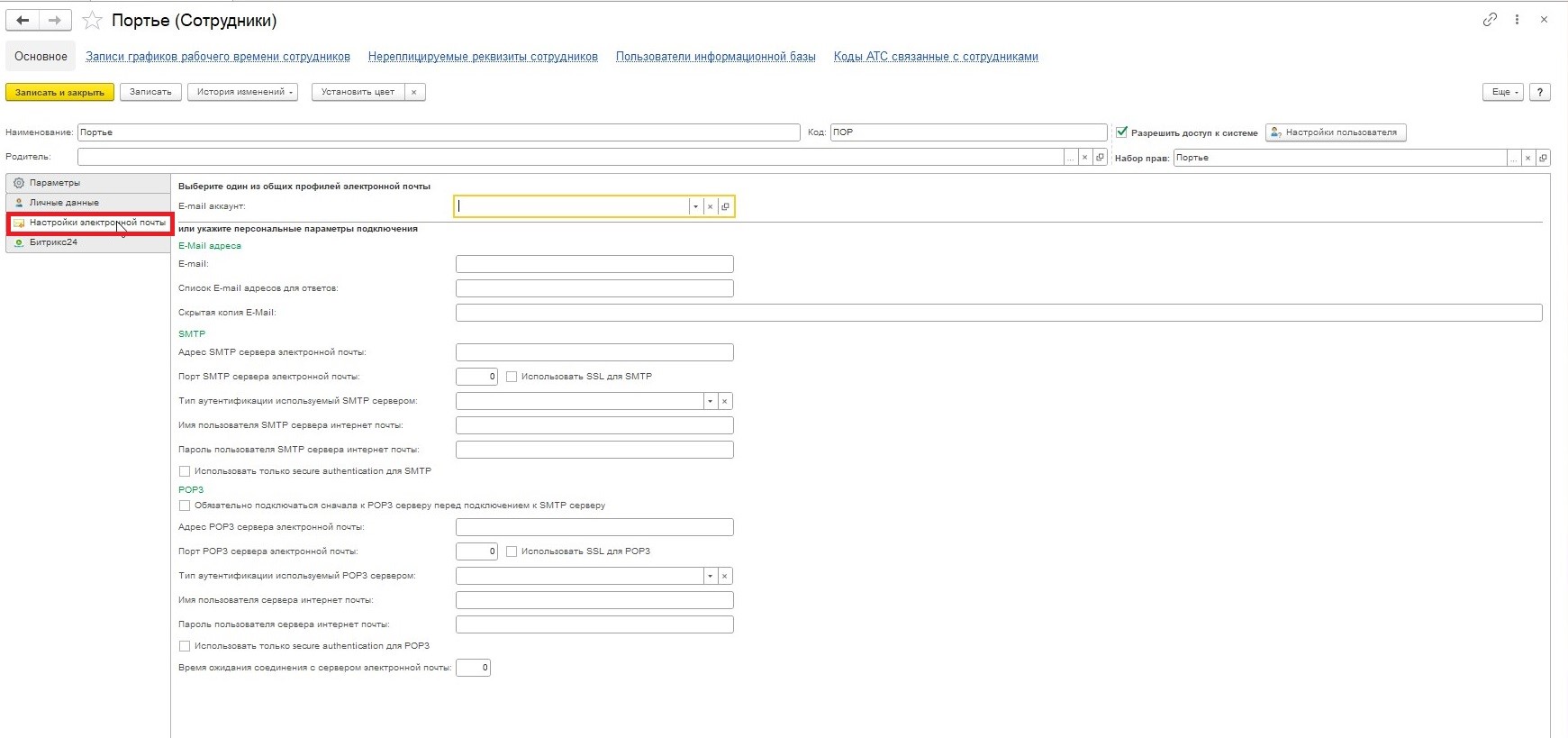
Task: Open help with the question mark button
Action: click(x=1540, y=92)
